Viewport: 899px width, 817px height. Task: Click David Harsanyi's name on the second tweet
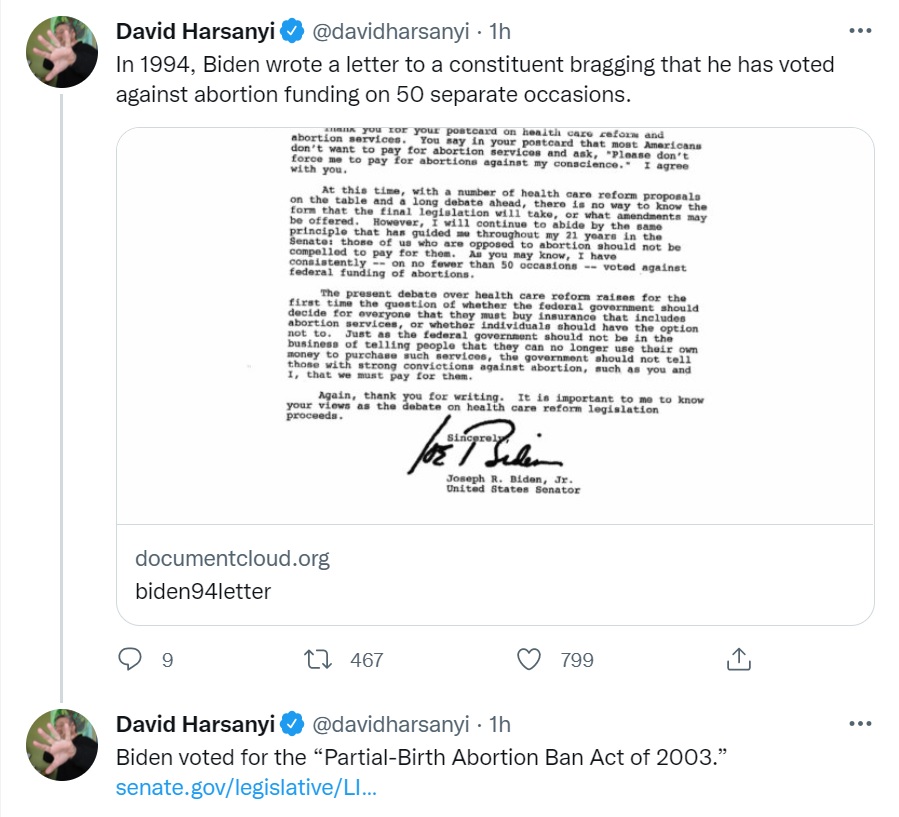pos(196,724)
